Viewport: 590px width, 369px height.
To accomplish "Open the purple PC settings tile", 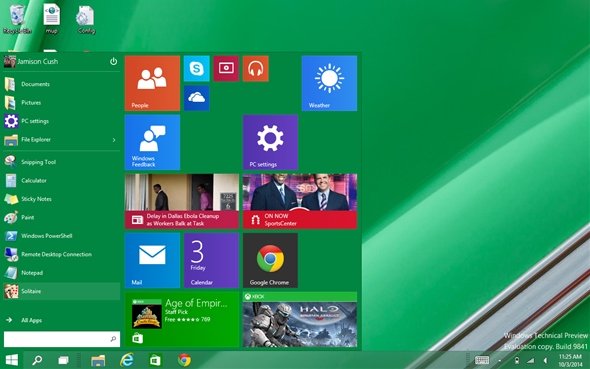I will click(x=270, y=142).
